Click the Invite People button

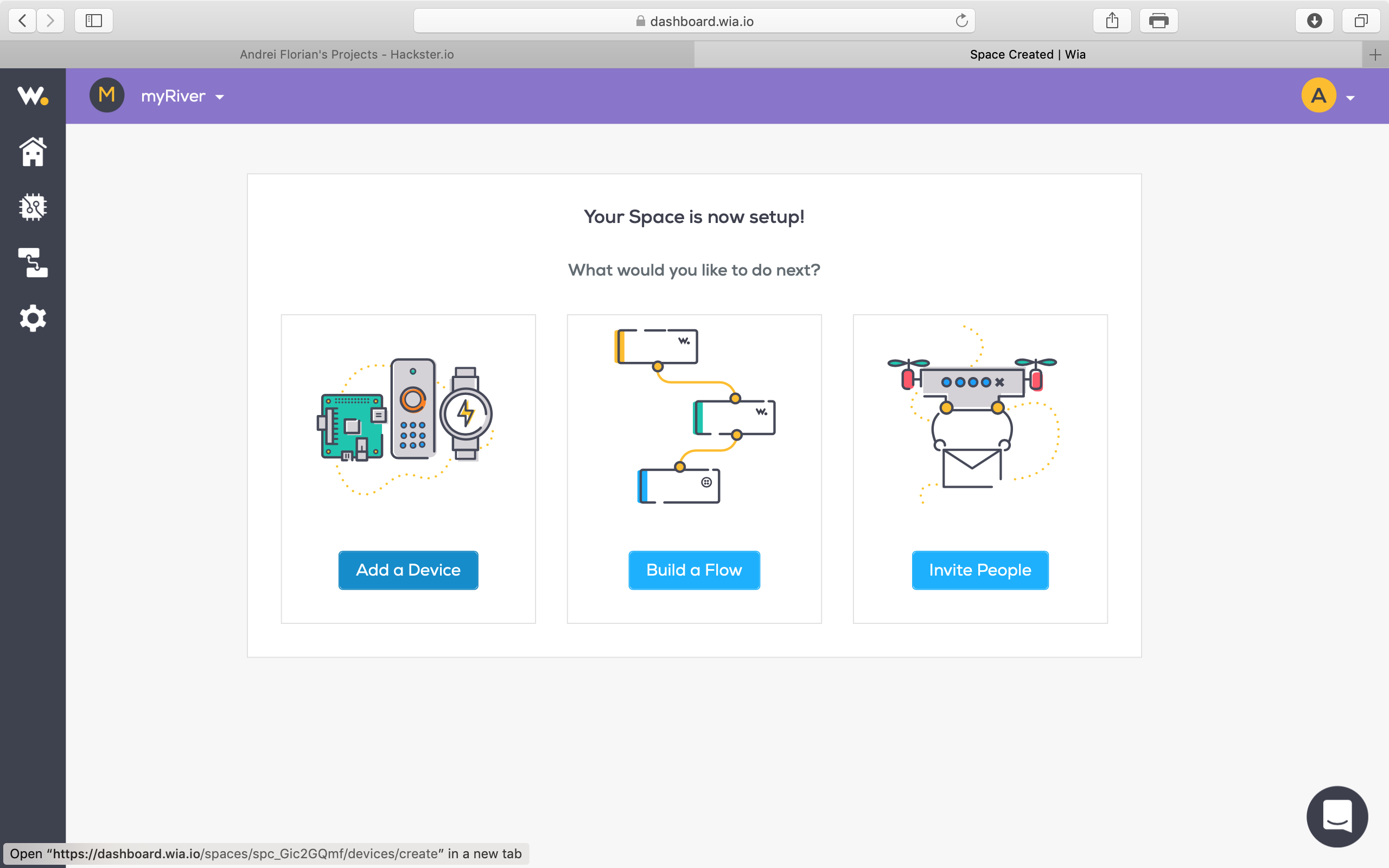tap(980, 570)
